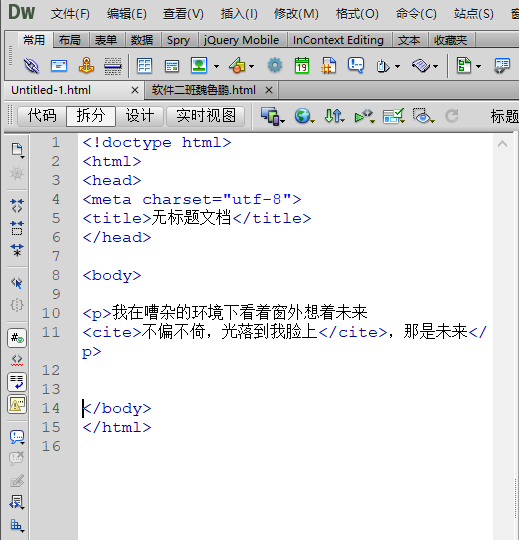Select the parent tag
Screen dimensions: 519x540
pos(17,283)
